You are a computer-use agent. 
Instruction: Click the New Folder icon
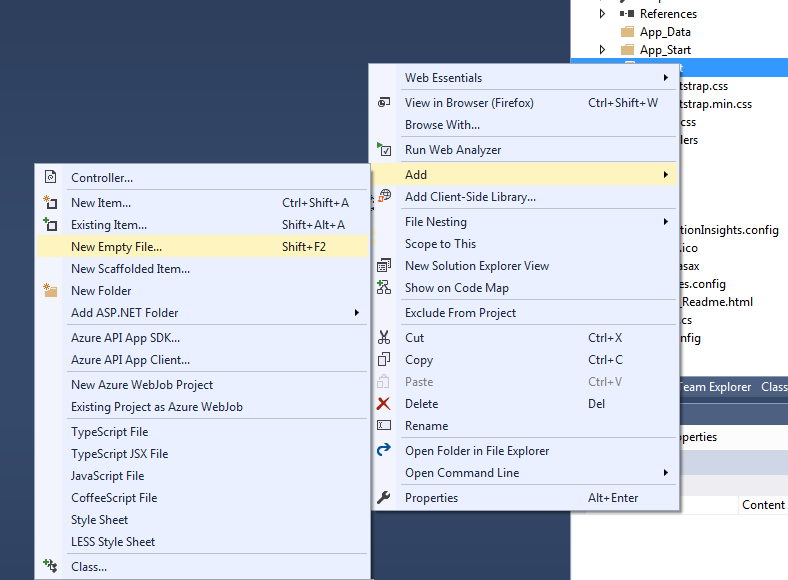click(51, 291)
